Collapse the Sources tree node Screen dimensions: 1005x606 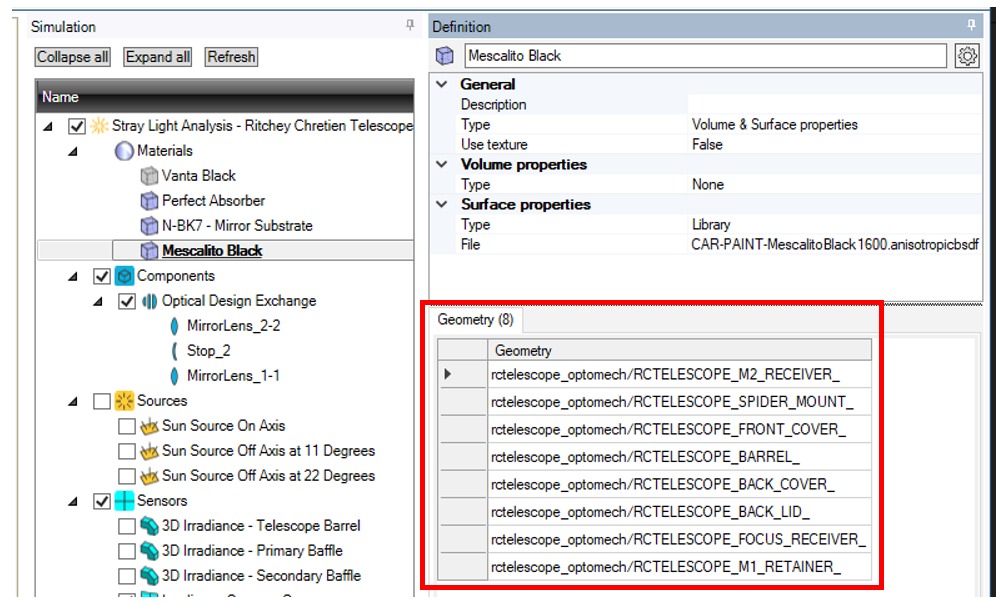coord(73,402)
